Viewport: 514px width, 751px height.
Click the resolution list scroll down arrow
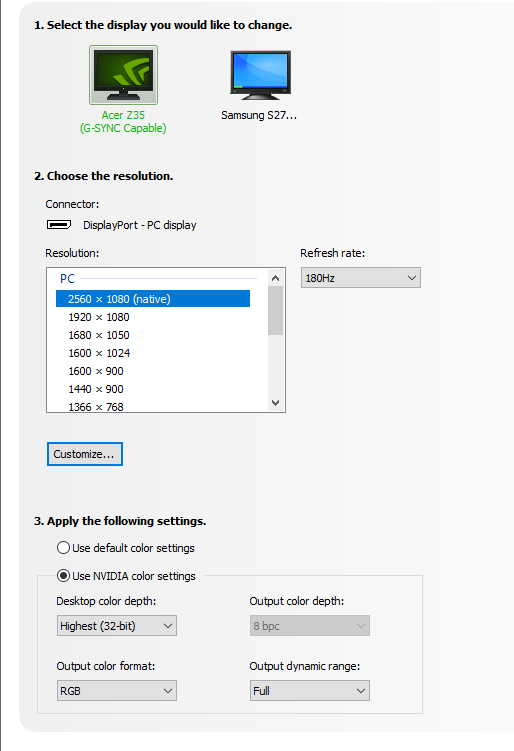[275, 403]
